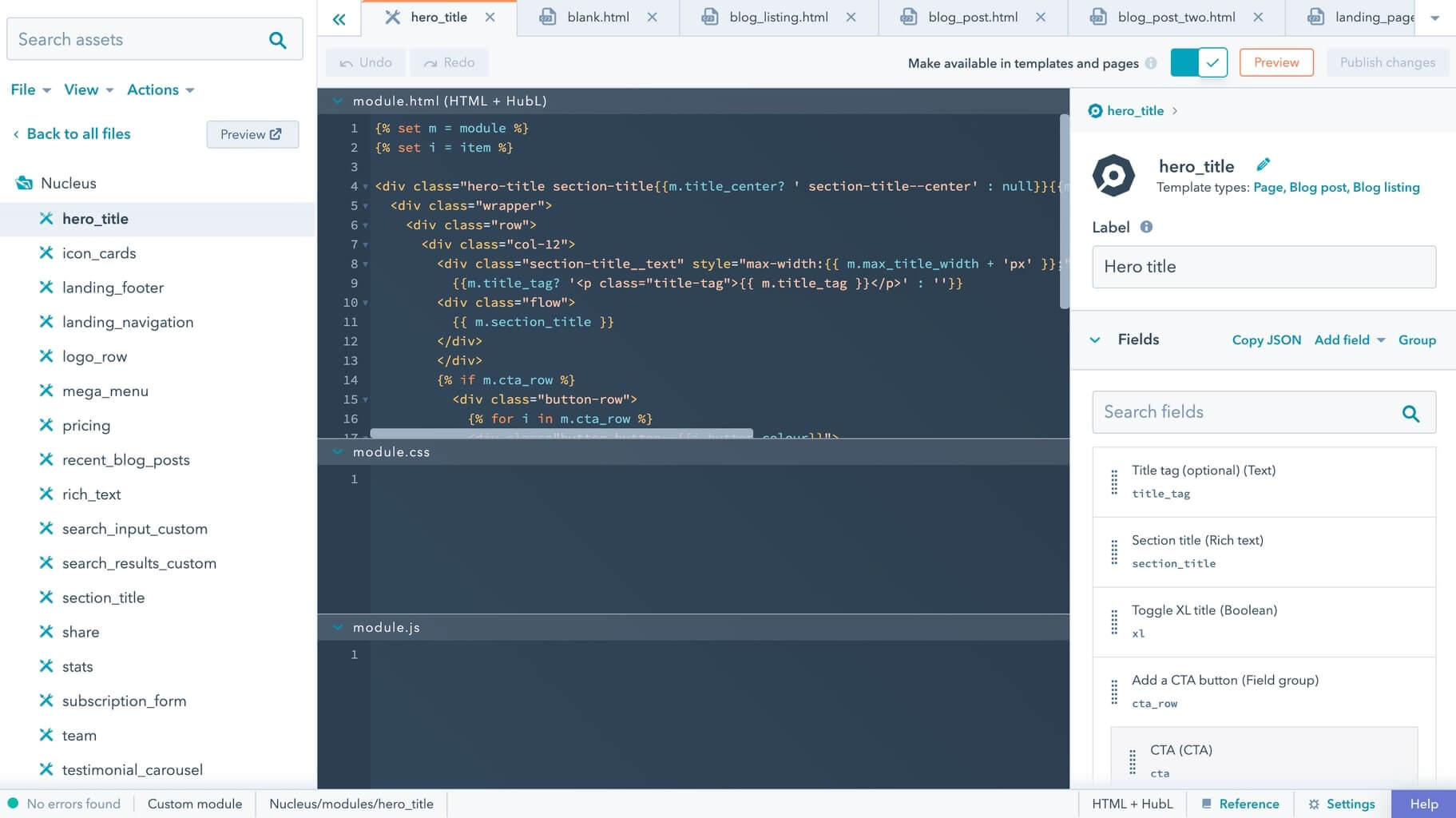Collapse the module.css section

337,451
